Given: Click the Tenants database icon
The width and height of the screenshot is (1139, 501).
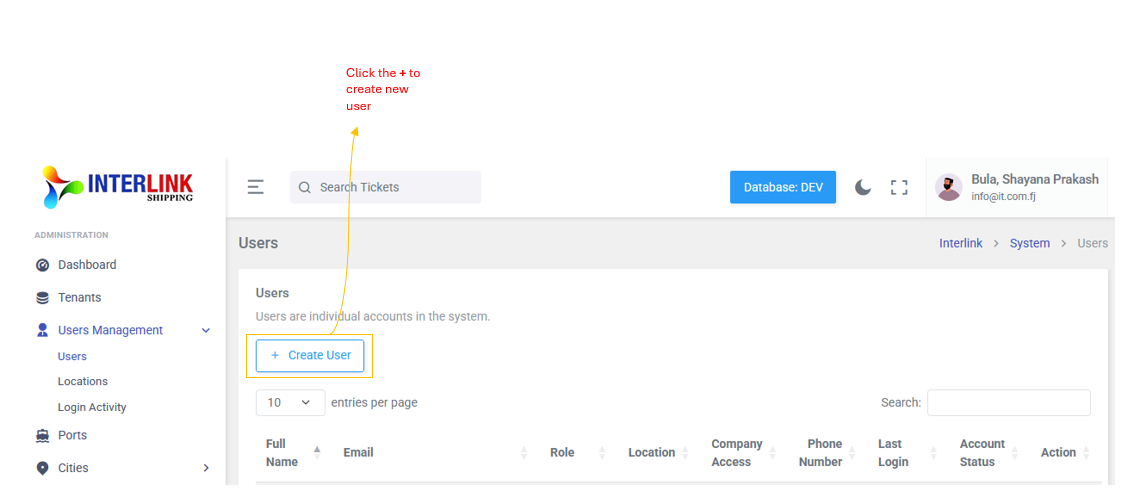Looking at the screenshot, I should [42, 298].
